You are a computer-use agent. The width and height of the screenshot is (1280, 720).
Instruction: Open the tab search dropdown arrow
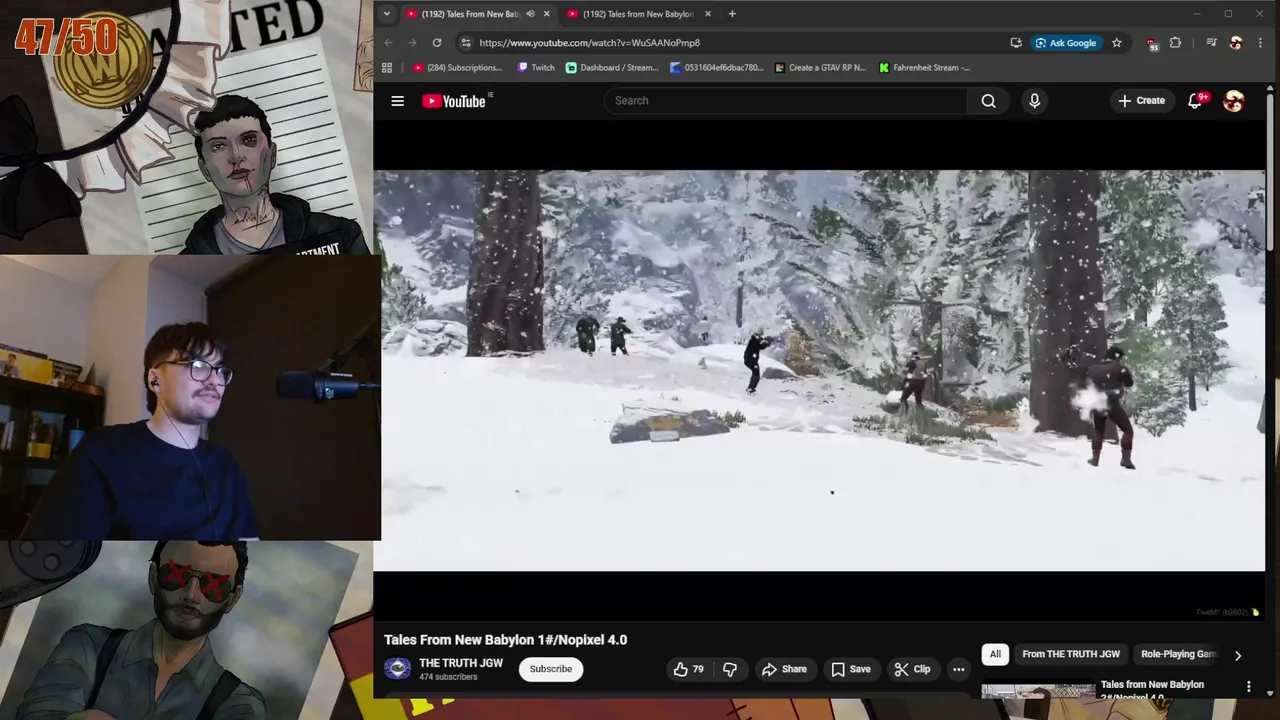386,14
